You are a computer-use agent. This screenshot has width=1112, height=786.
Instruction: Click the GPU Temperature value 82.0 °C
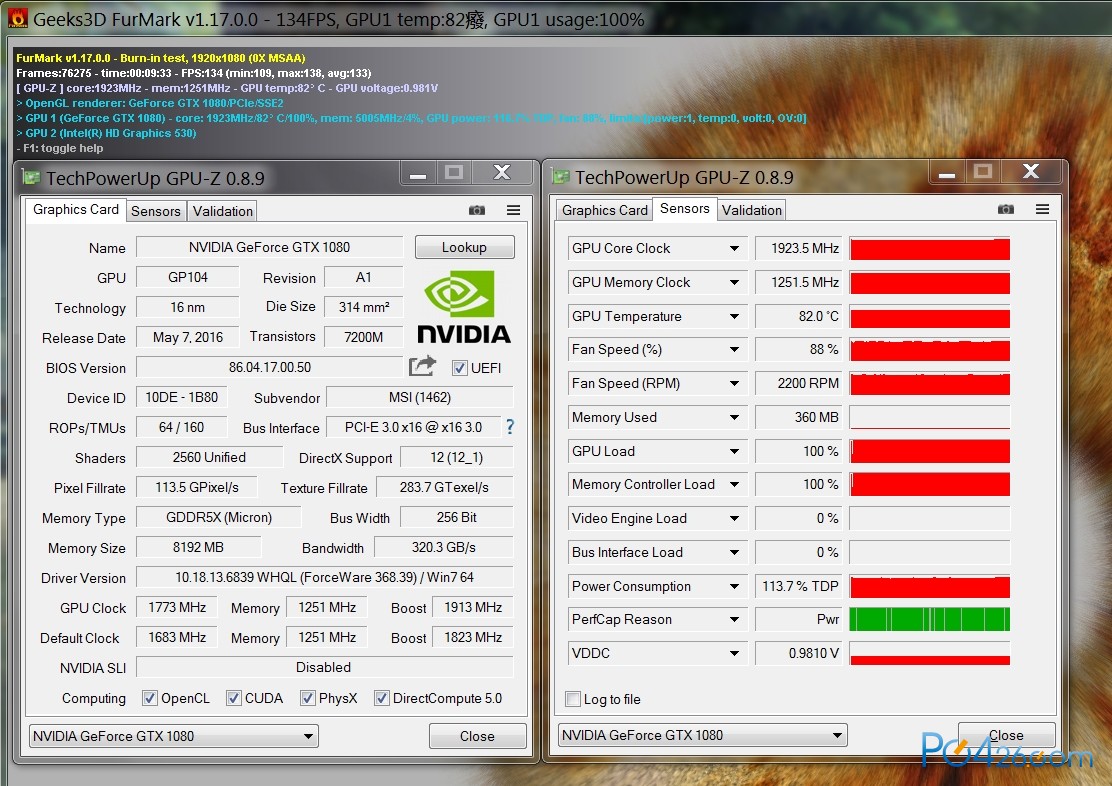[799, 316]
